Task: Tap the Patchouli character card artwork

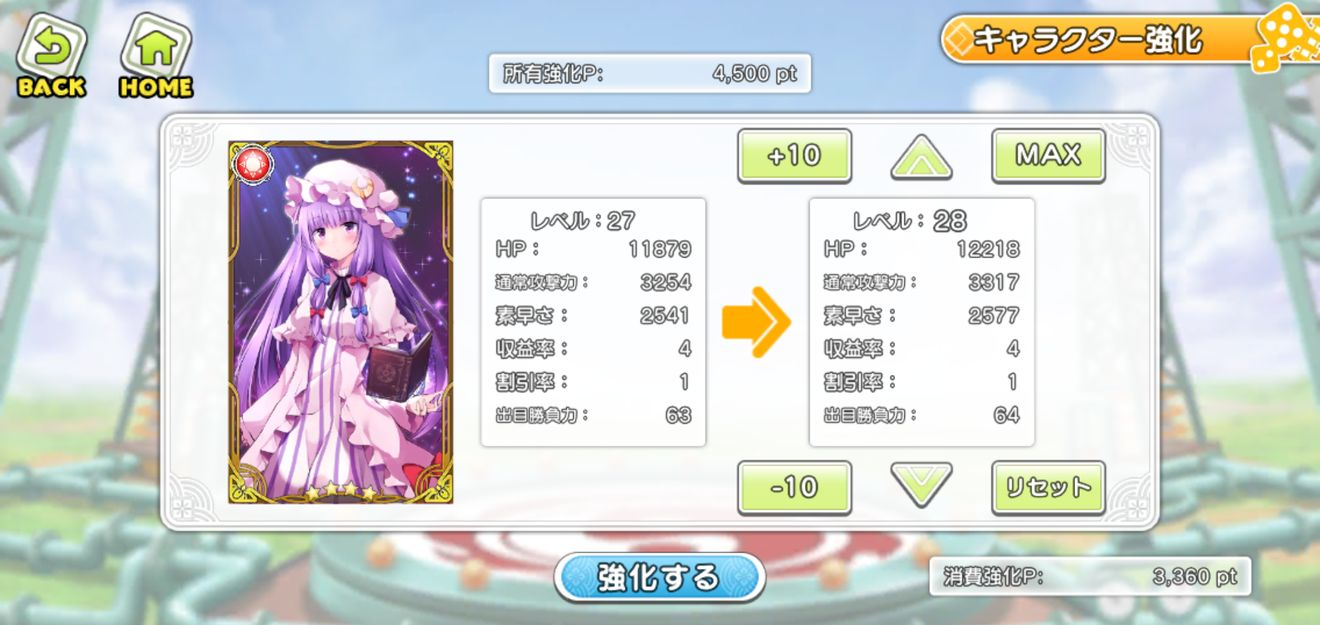Action: pyautogui.click(x=340, y=322)
